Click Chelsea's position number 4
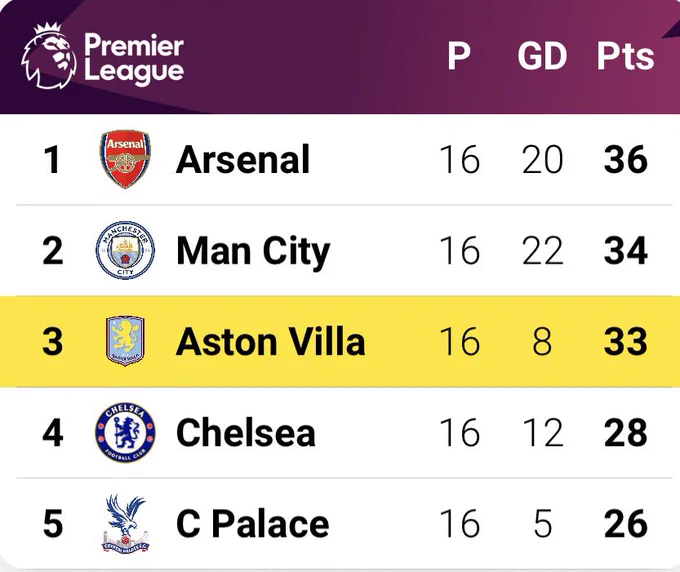680x572 pixels. point(53,433)
